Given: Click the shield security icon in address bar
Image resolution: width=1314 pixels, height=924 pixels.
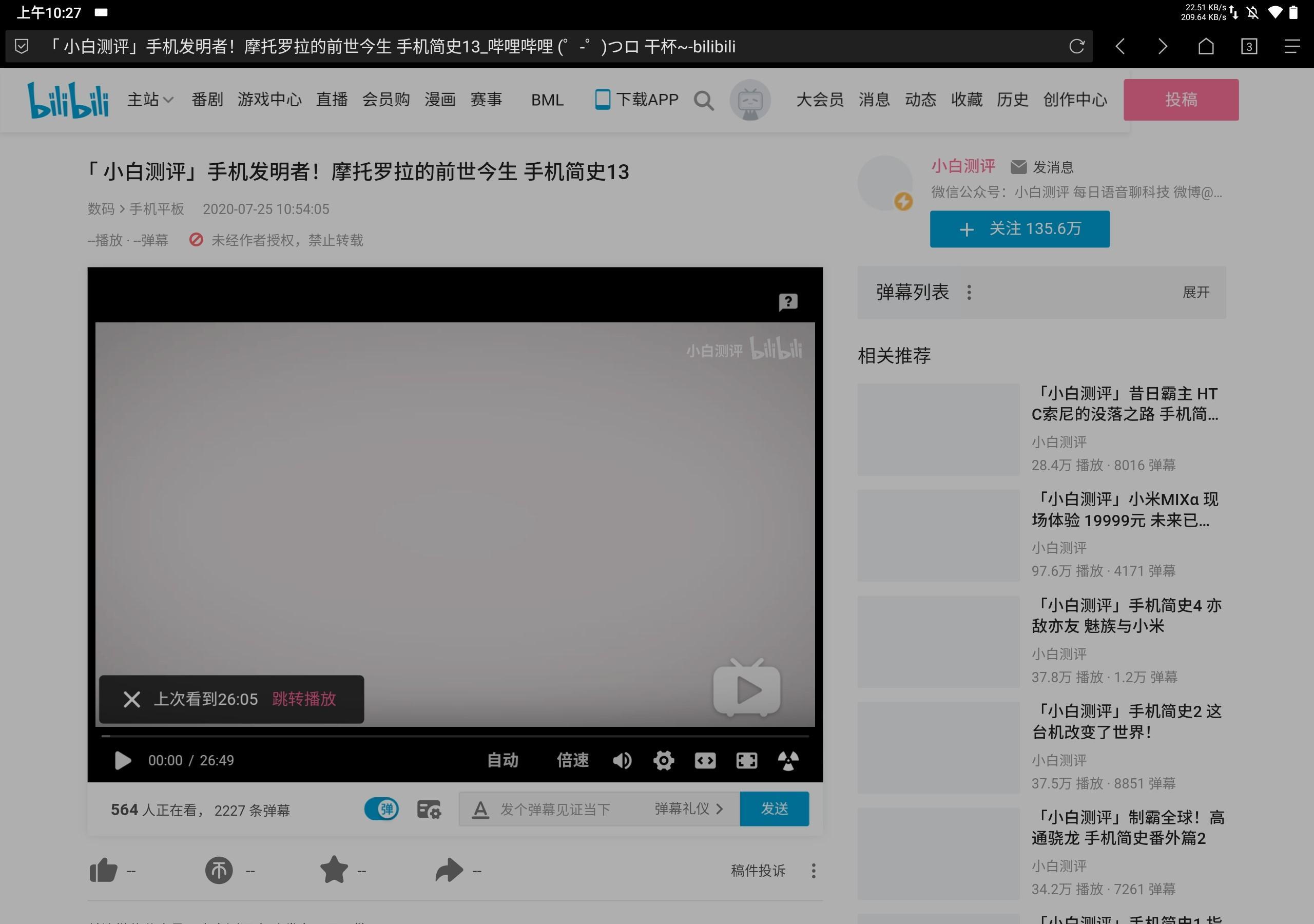Looking at the screenshot, I should (21, 46).
